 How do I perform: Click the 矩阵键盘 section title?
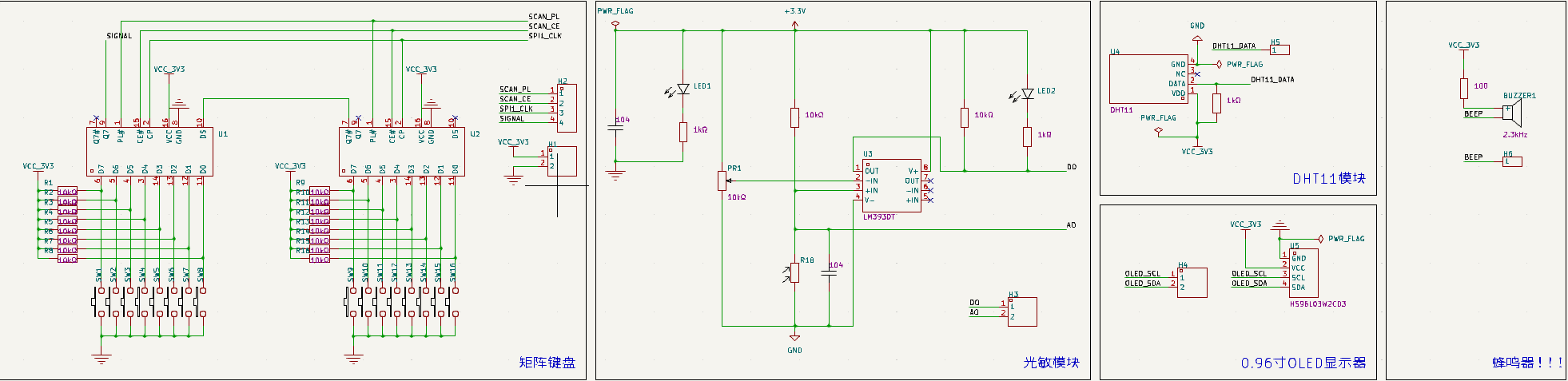point(547,363)
